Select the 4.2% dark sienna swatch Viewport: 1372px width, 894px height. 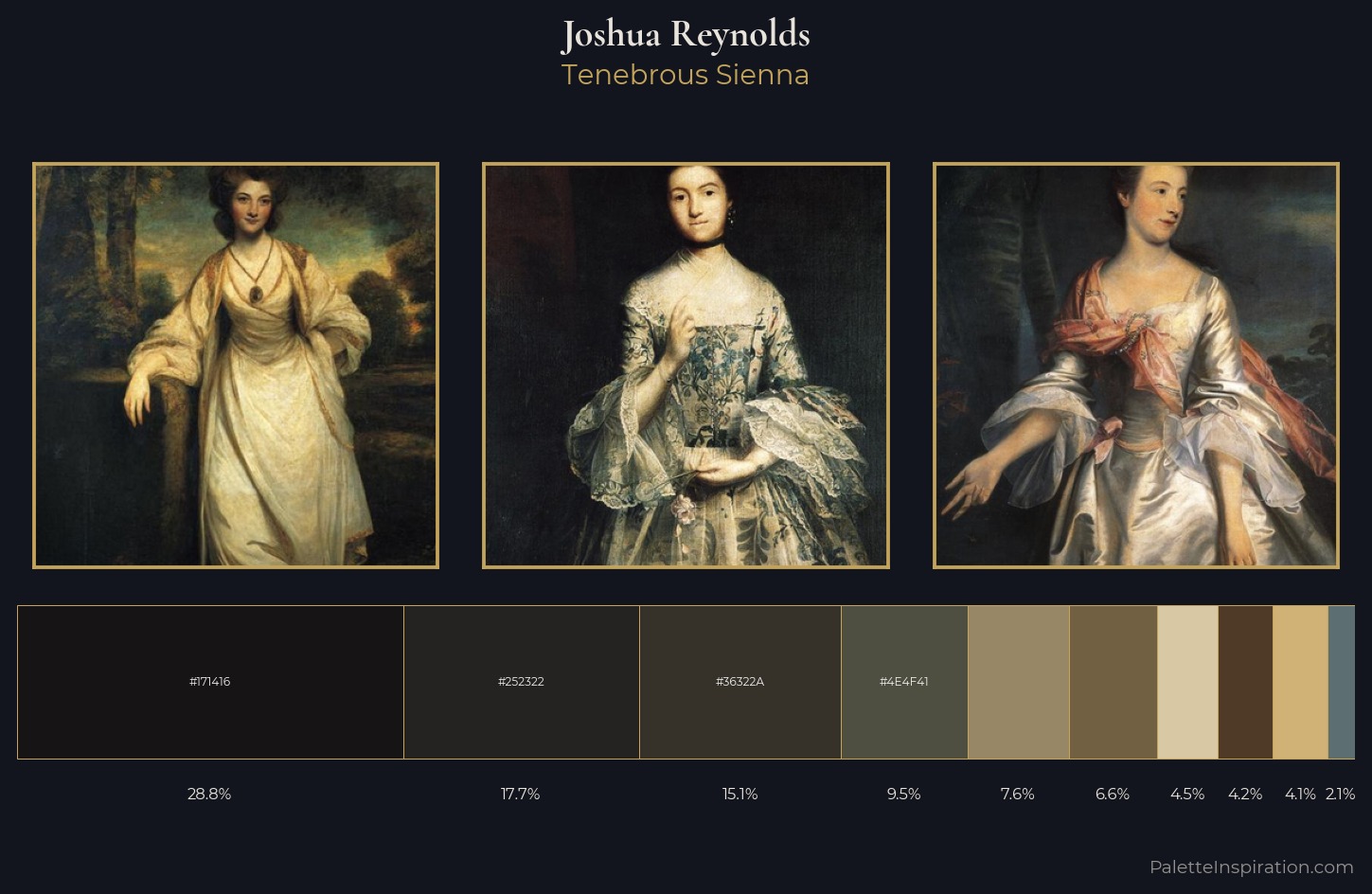click(1245, 682)
